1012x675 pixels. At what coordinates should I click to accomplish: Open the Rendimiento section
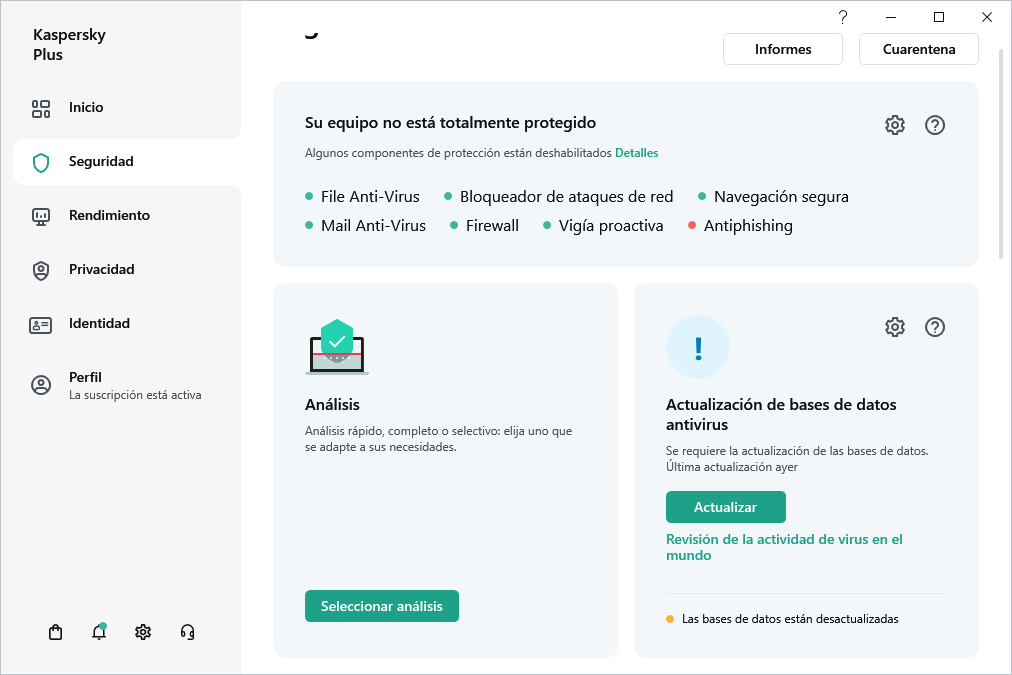click(109, 216)
